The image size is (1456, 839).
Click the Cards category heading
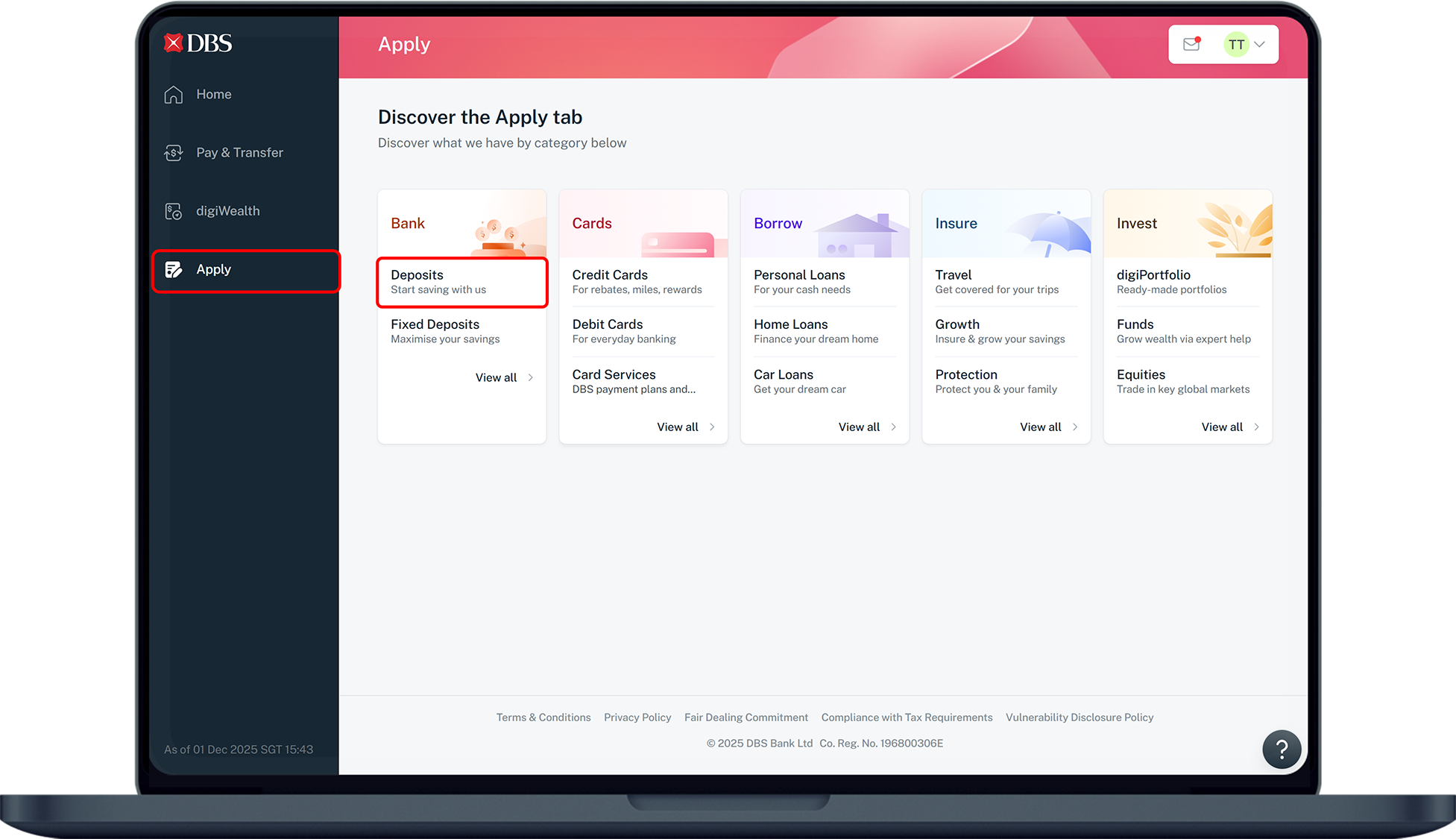[592, 224]
